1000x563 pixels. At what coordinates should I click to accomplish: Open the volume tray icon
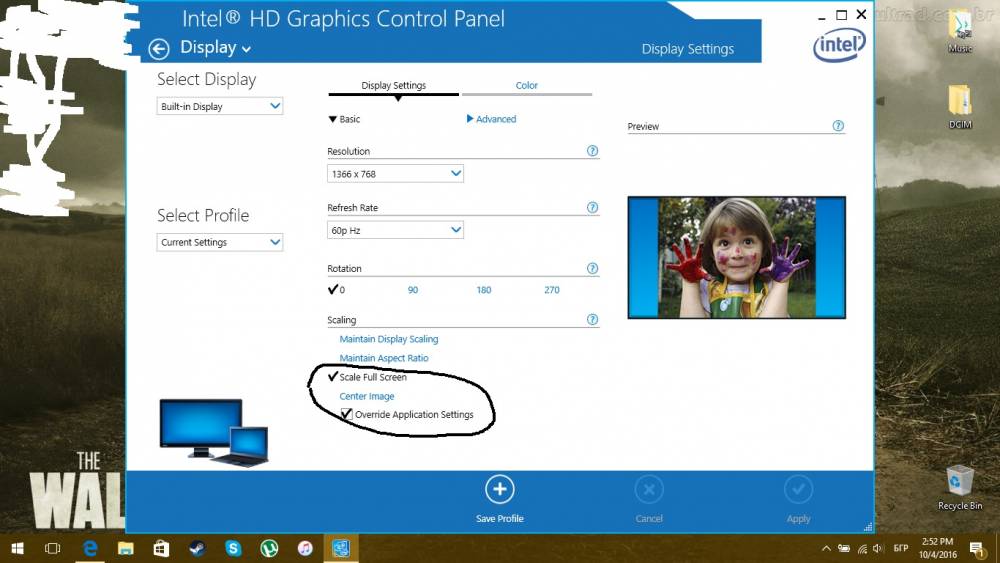878,548
